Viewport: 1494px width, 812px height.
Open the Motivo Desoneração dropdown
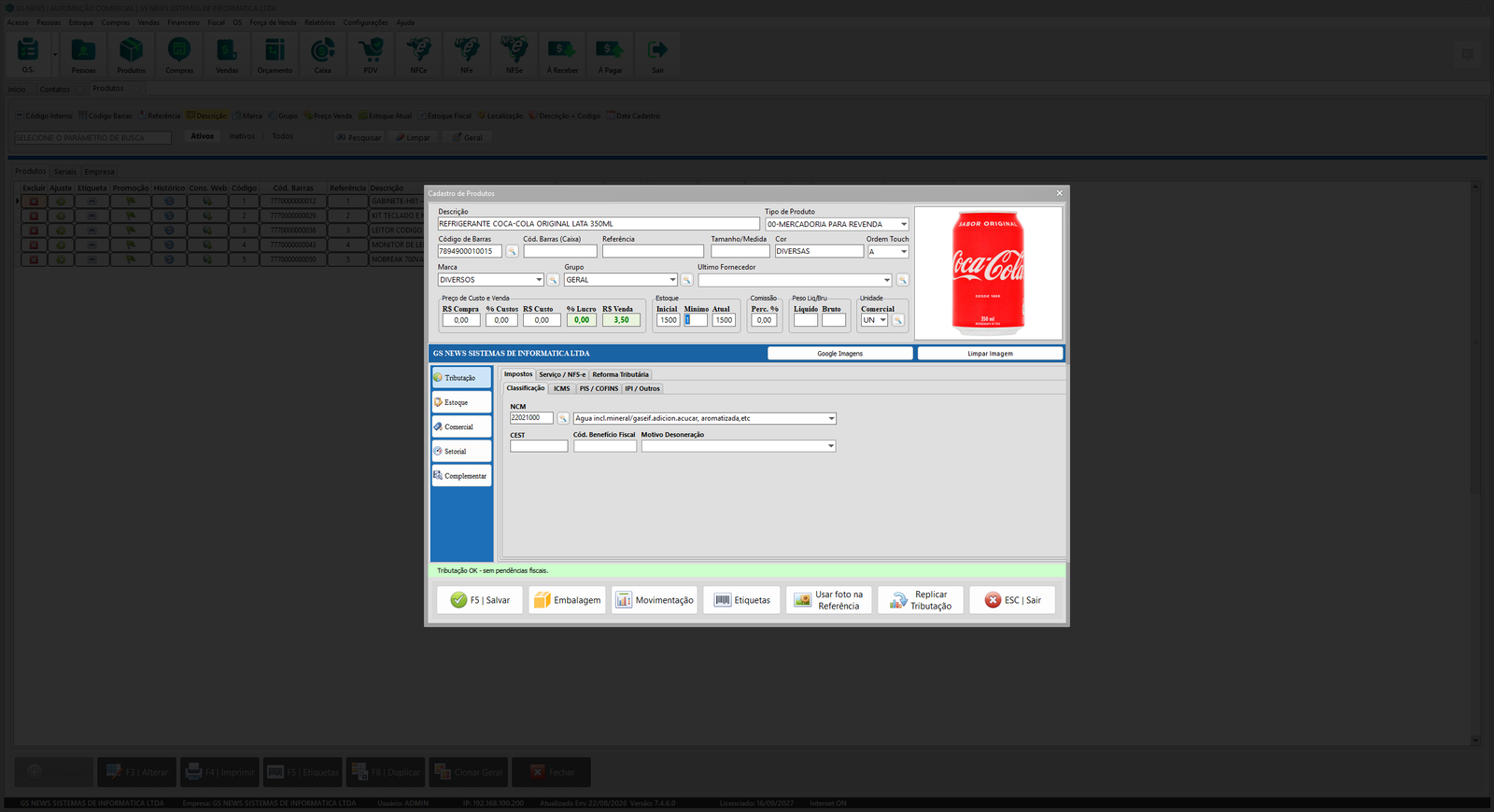click(831, 446)
